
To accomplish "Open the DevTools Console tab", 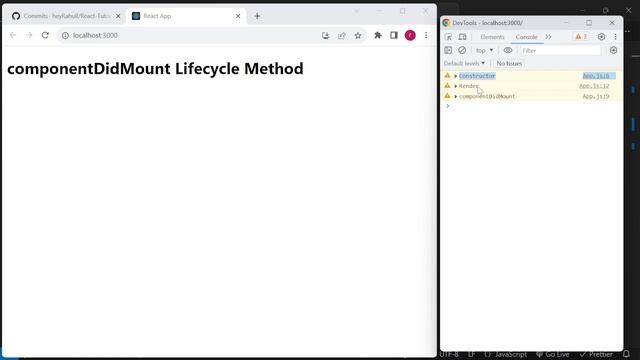I will 527,37.
